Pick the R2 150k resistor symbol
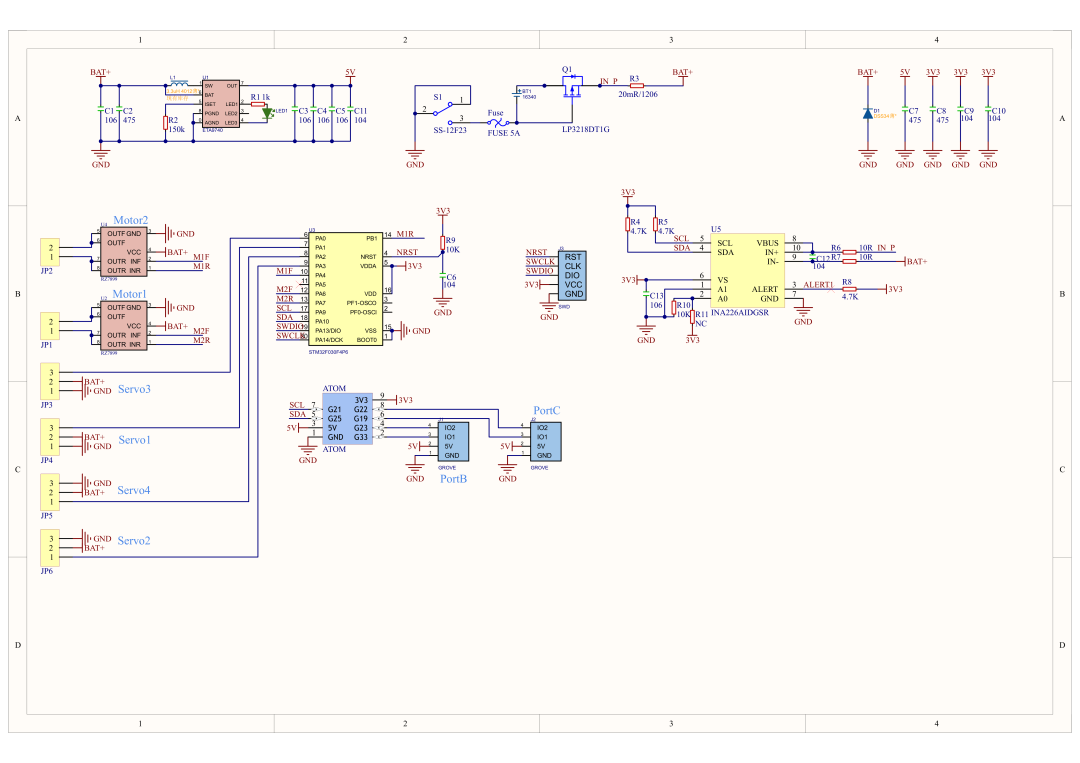 [165, 123]
